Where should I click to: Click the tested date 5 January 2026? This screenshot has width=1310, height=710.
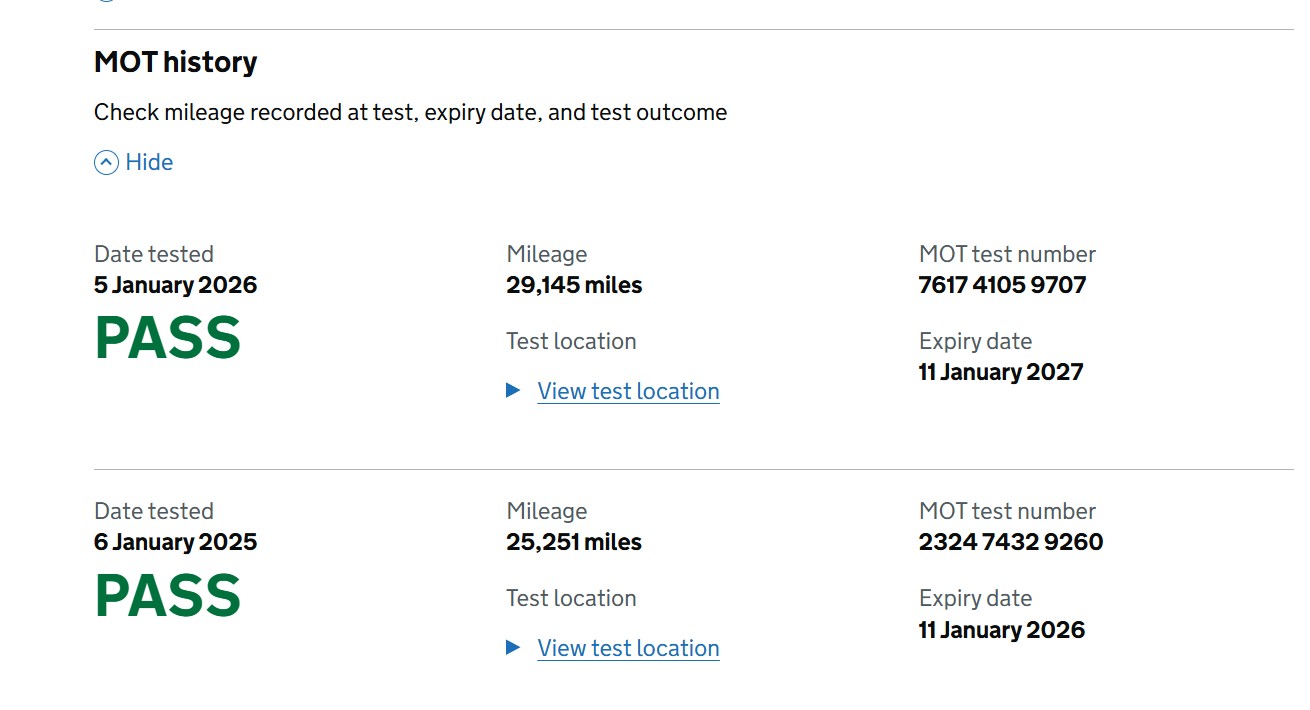tap(175, 285)
